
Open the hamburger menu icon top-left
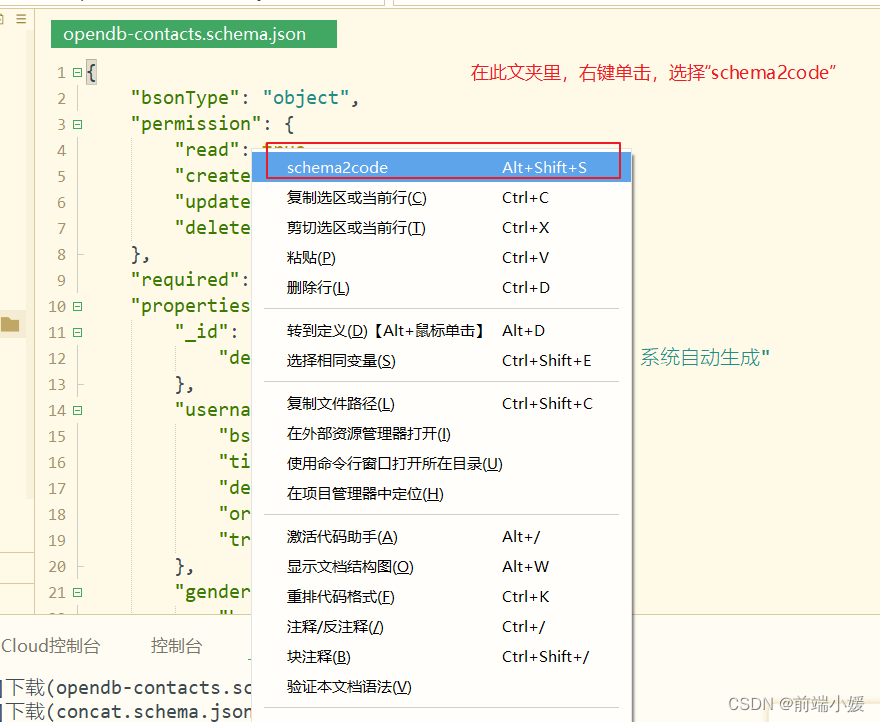(x=19, y=18)
